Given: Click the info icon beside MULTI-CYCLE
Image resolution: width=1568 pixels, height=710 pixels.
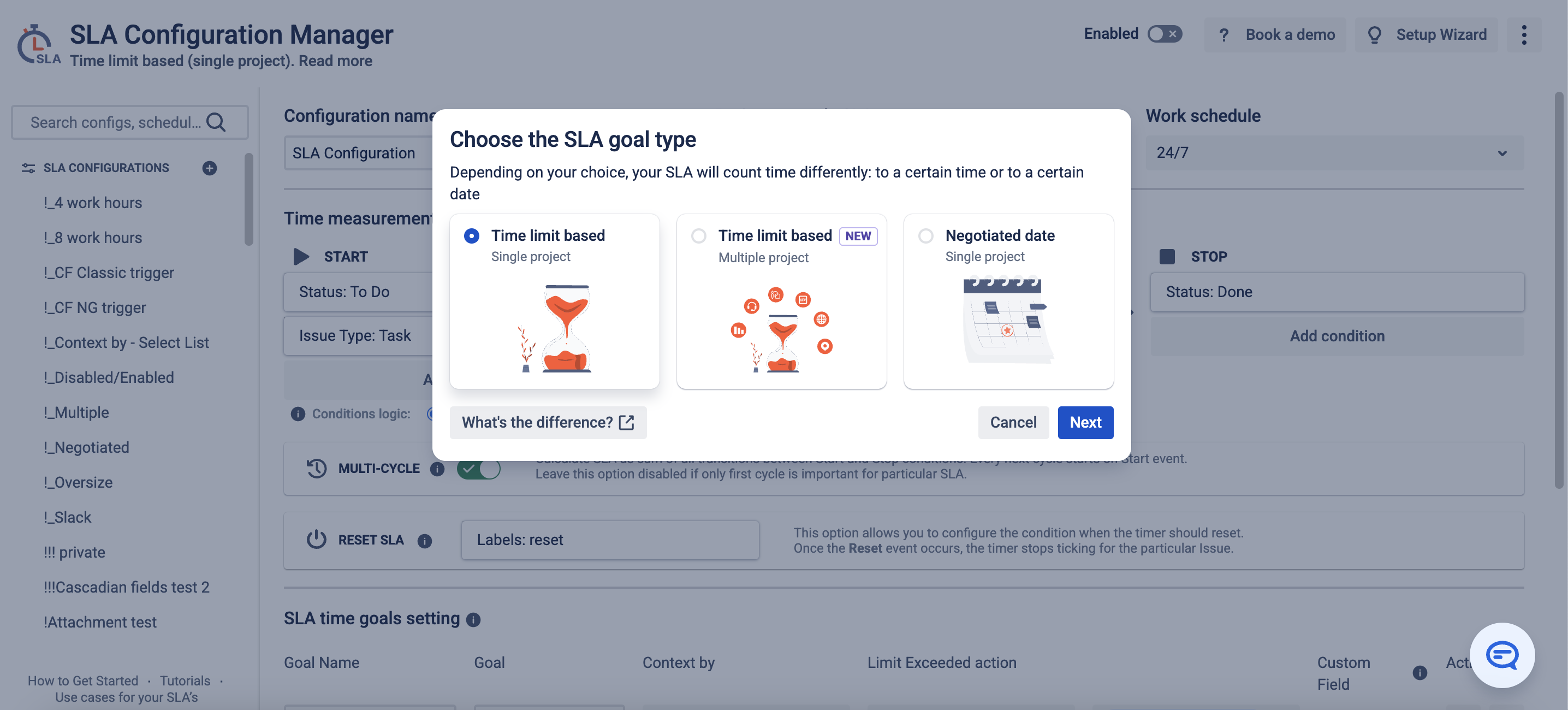Looking at the screenshot, I should point(437,469).
